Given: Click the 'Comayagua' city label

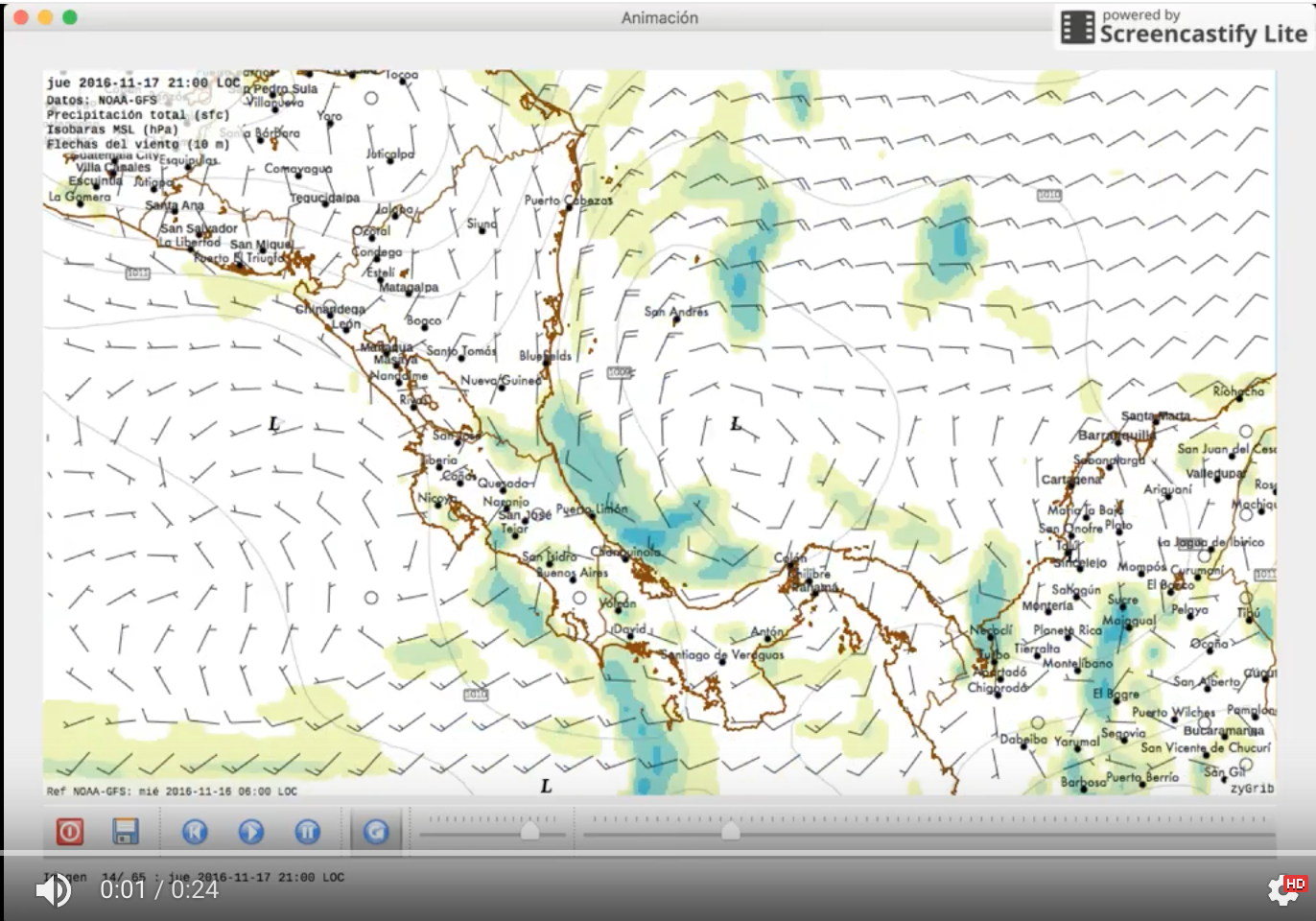Looking at the screenshot, I should tap(298, 168).
